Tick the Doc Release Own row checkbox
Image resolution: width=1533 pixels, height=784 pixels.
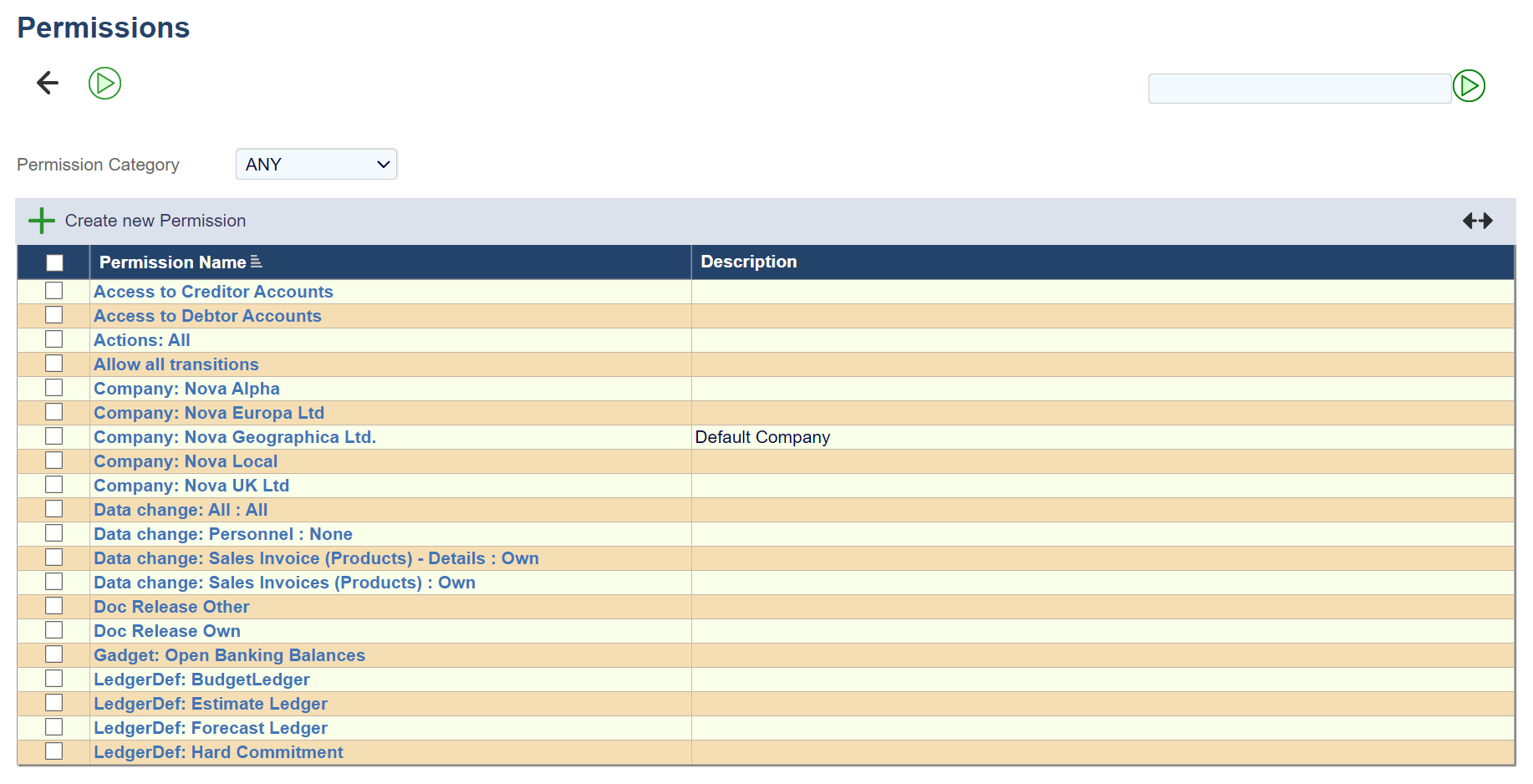click(54, 630)
